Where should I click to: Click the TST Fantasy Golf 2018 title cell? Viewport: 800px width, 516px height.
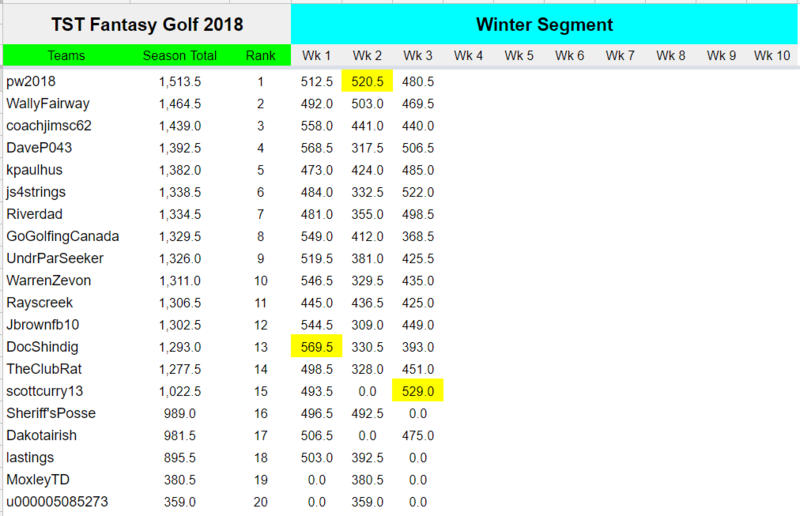146,23
